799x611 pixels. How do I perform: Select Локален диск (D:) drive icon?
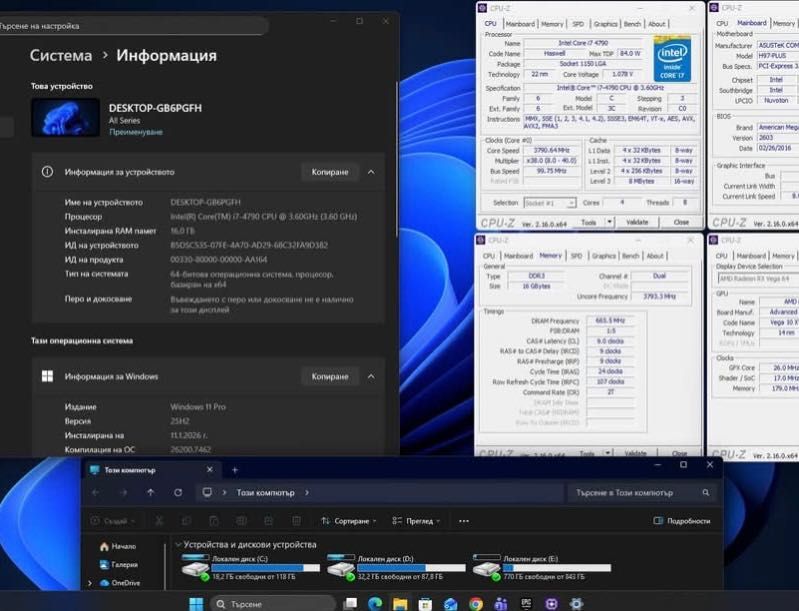click(x=341, y=567)
